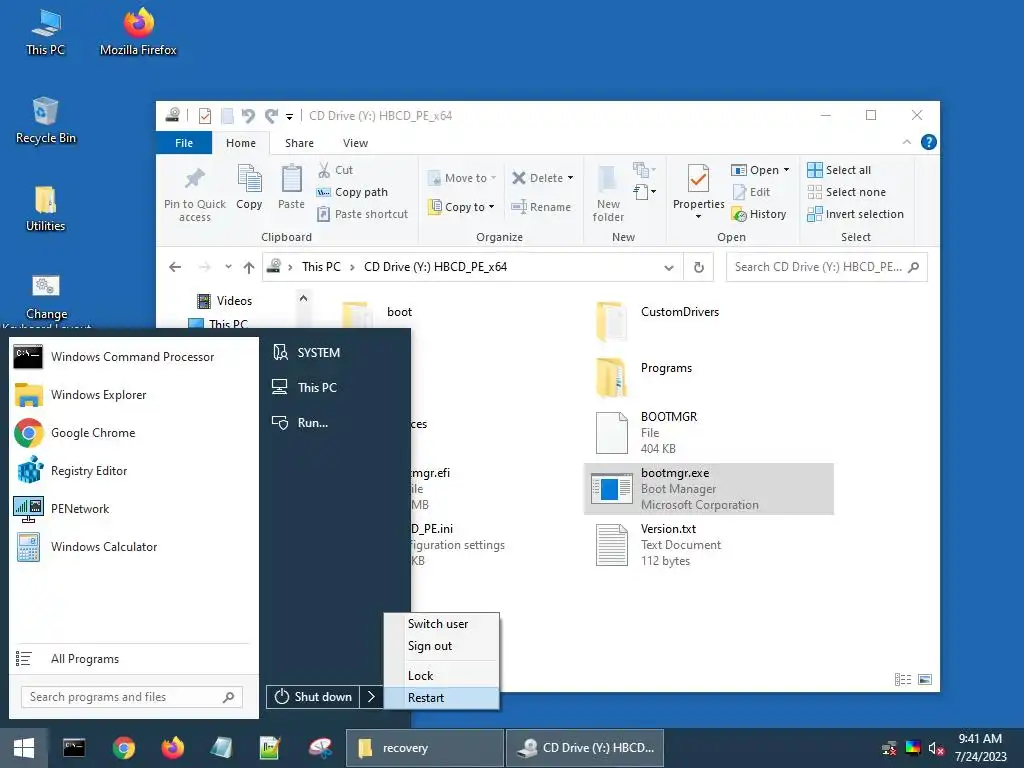Click the volume muted tray icon

click(935, 748)
